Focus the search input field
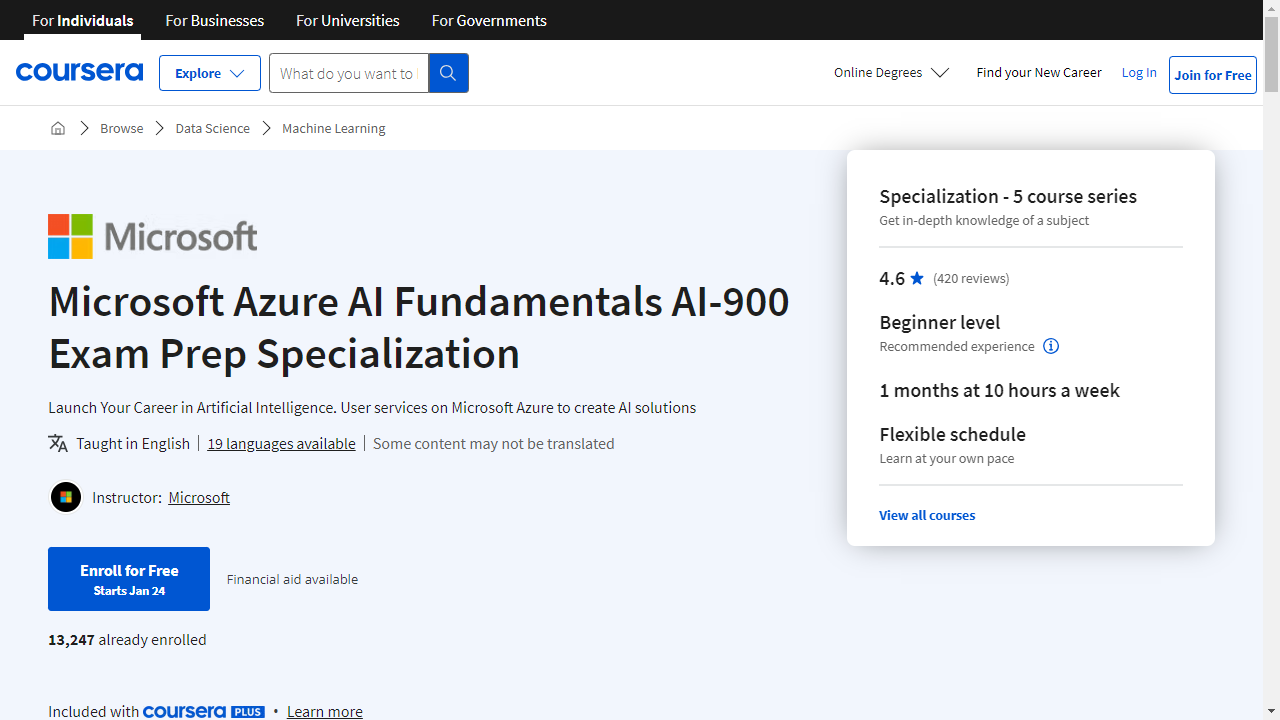This screenshot has height=720, width=1280. pos(348,73)
